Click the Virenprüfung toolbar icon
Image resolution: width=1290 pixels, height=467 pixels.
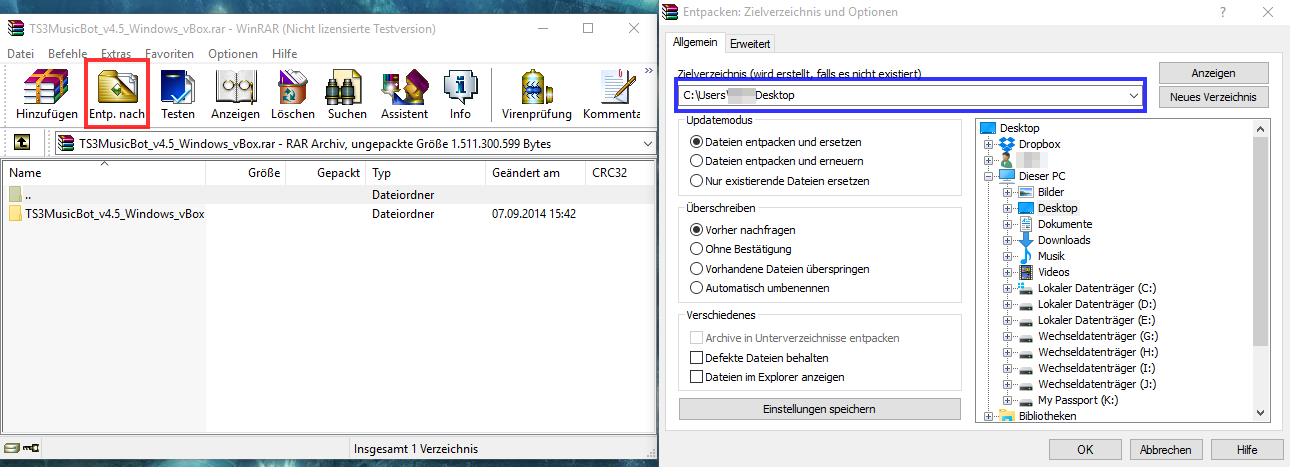pos(536,88)
